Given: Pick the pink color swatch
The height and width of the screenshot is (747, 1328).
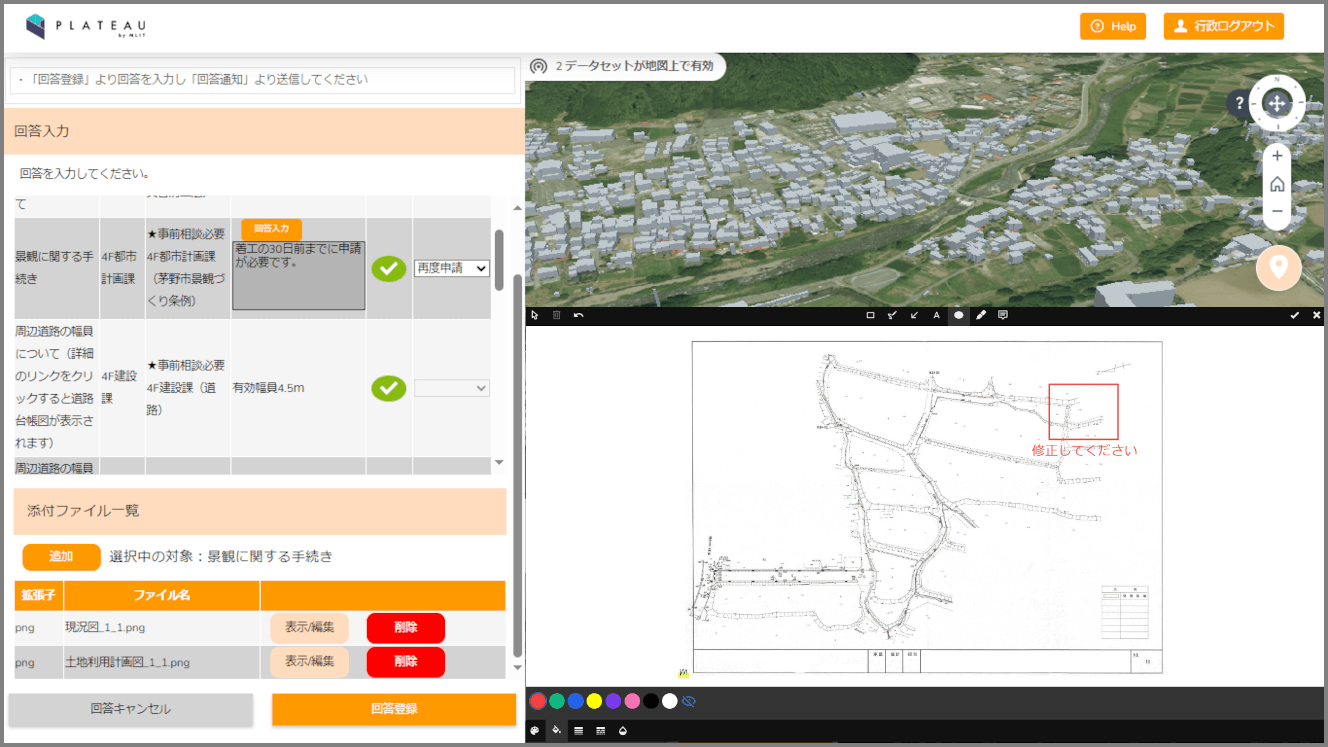Looking at the screenshot, I should point(632,701).
